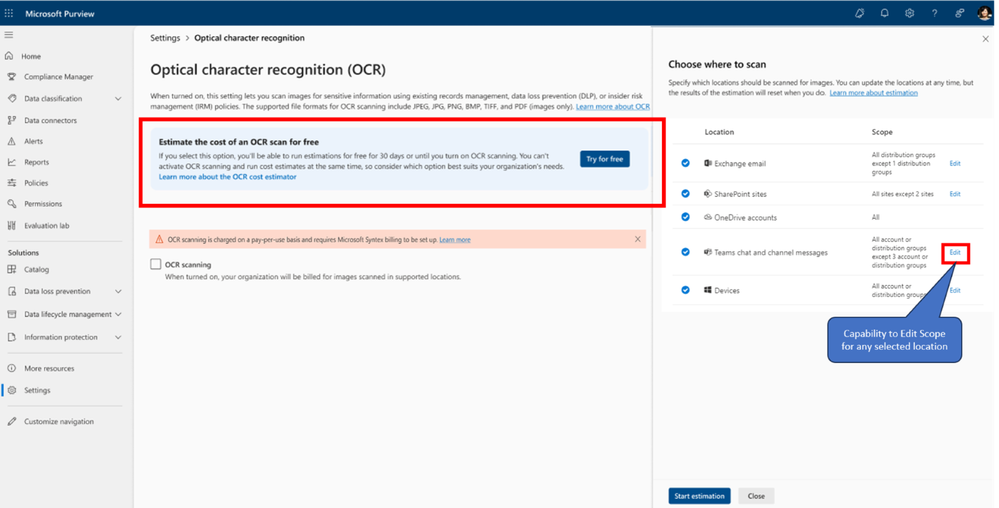This screenshot has width=999, height=508.
Task: Open the feedback icon in top bar
Action: [959, 13]
